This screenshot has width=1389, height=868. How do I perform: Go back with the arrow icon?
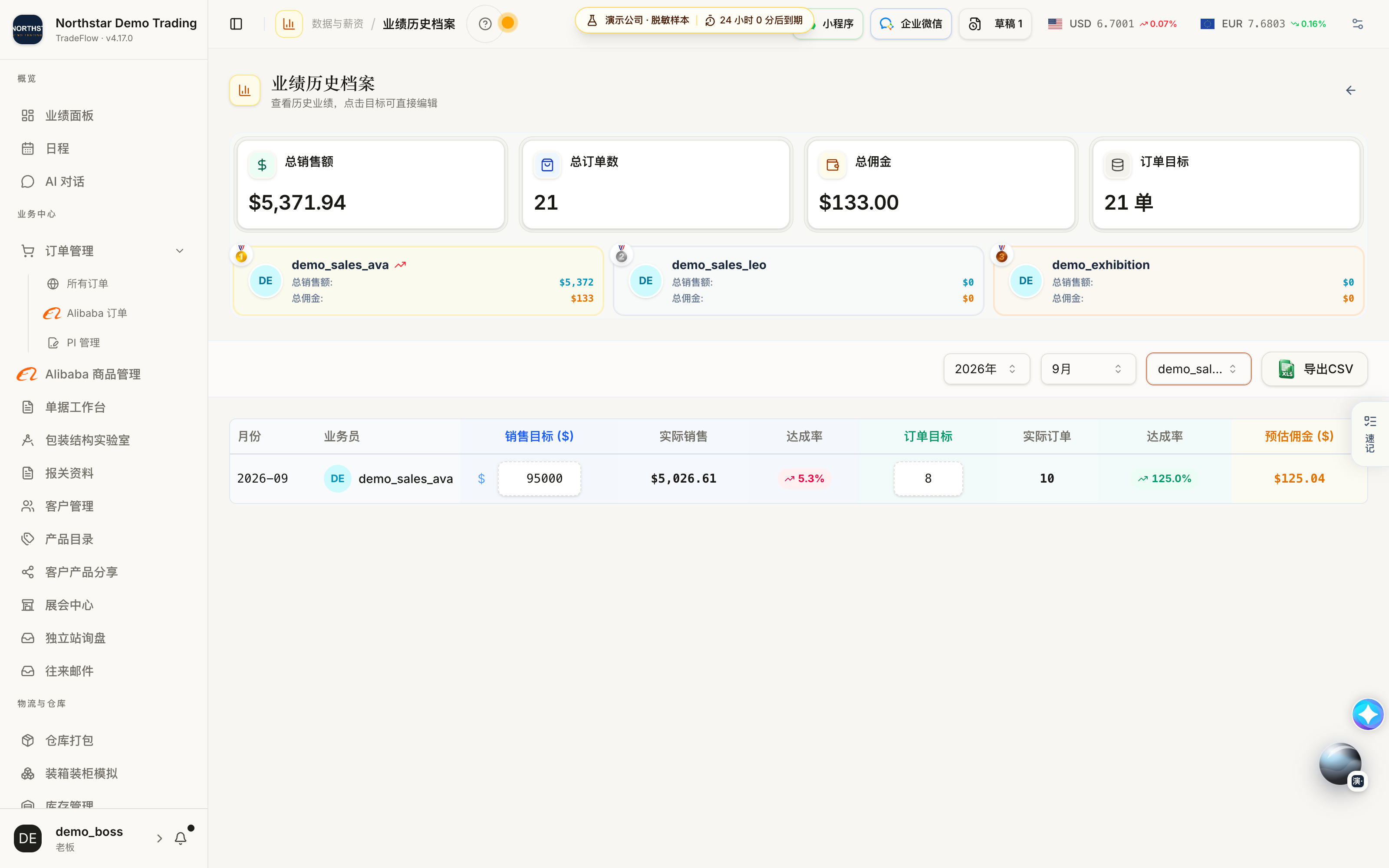pos(1350,90)
